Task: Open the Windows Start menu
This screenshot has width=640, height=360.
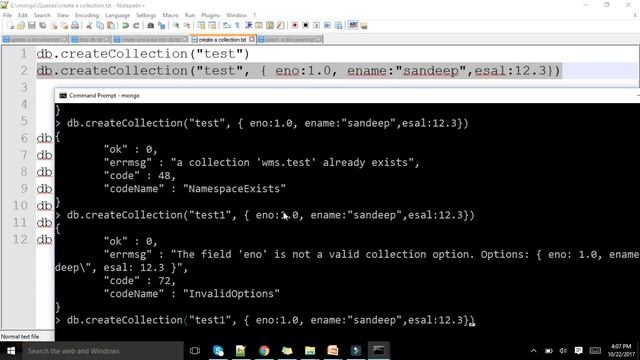Action: tap(11, 351)
